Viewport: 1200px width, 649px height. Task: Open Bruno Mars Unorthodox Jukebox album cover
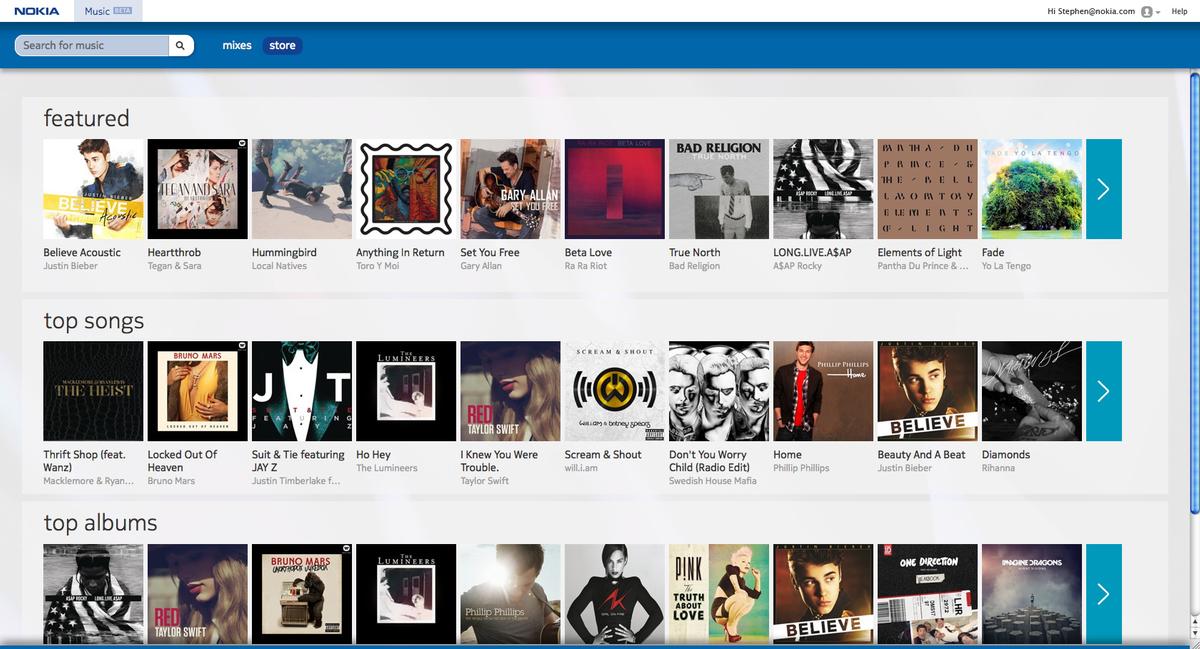pos(302,594)
